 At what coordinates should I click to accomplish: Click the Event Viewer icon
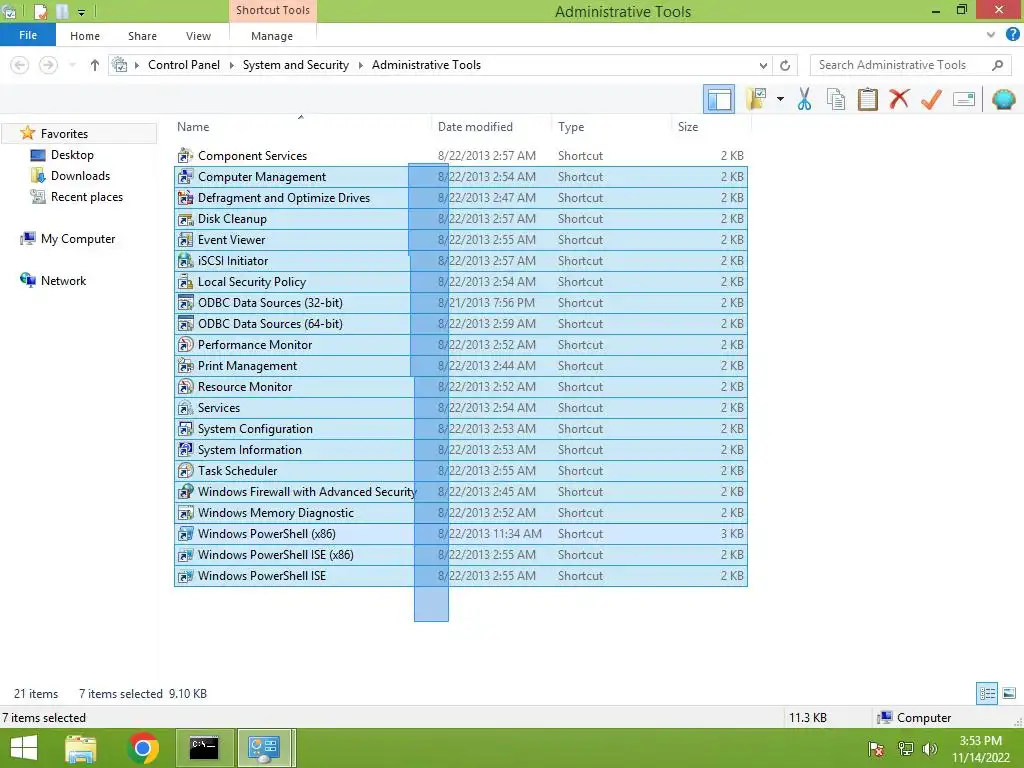coord(185,240)
